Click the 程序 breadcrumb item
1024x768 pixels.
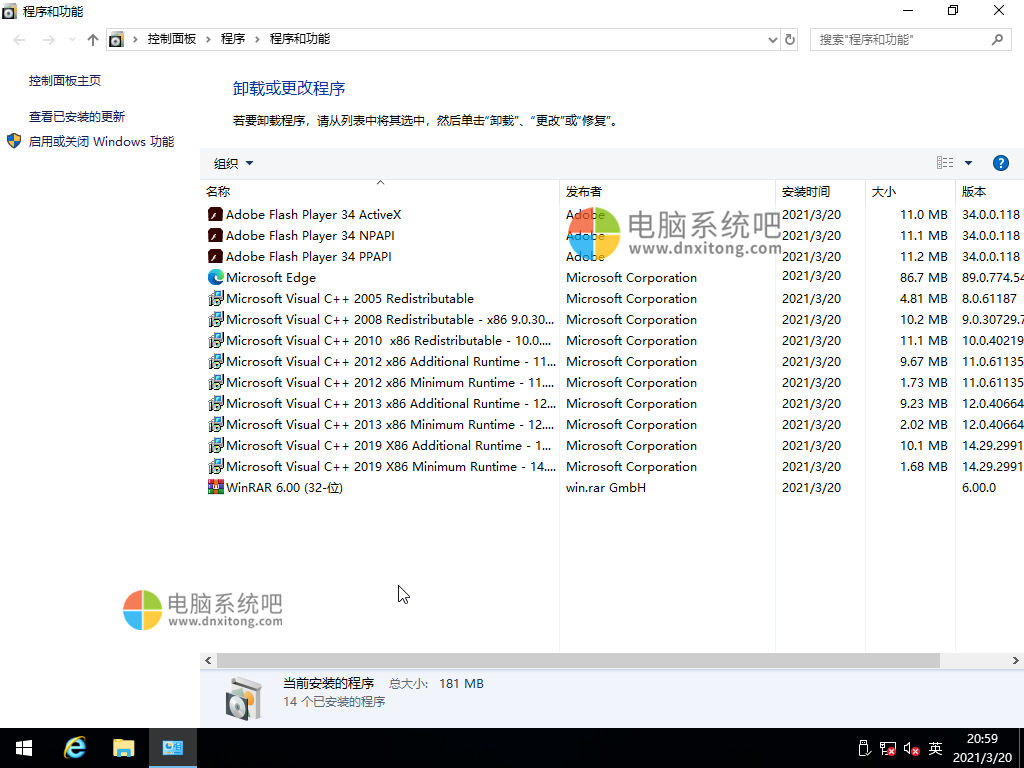tap(233, 39)
